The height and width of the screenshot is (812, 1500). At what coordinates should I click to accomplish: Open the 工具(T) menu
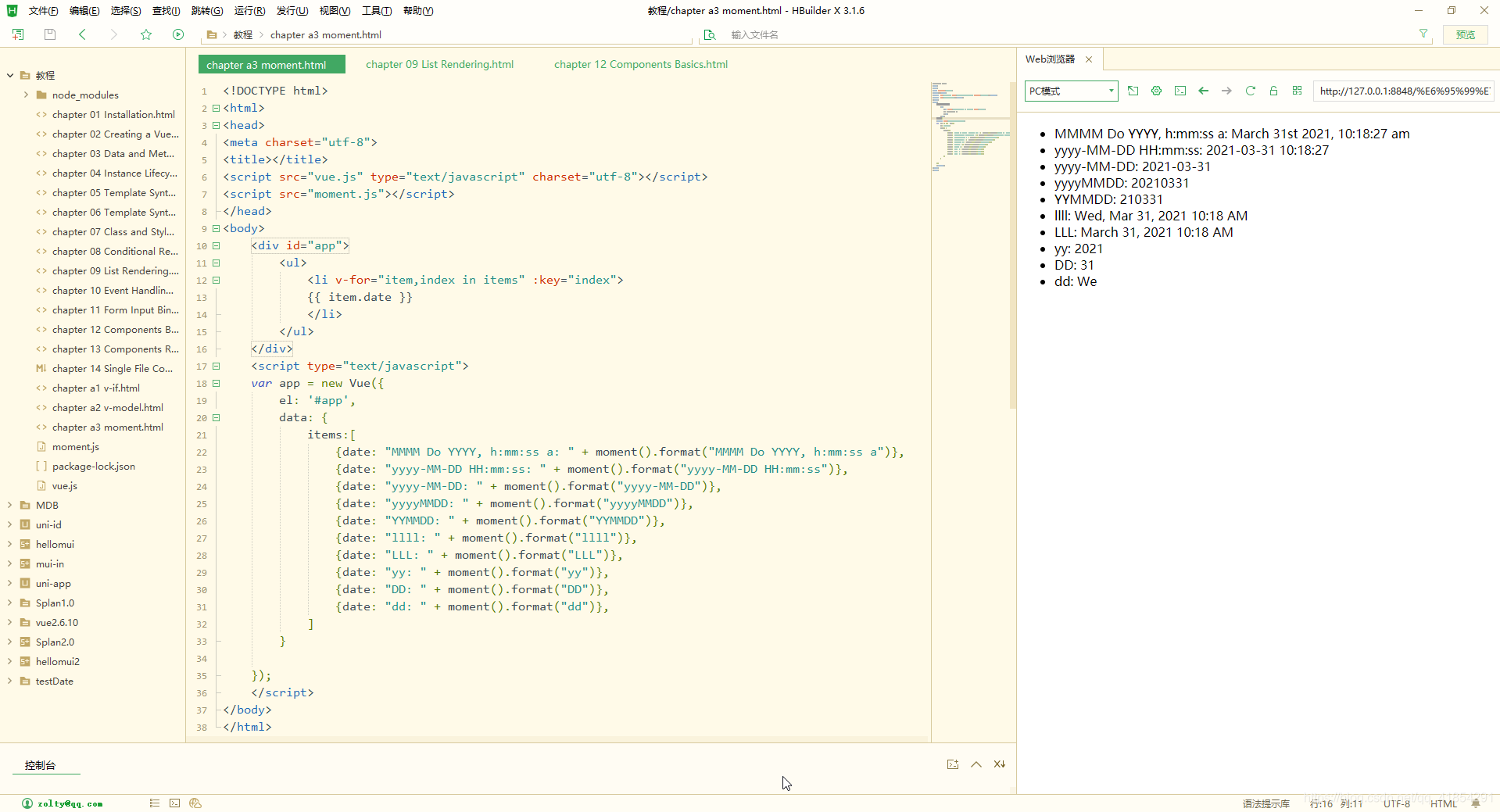coord(376,11)
